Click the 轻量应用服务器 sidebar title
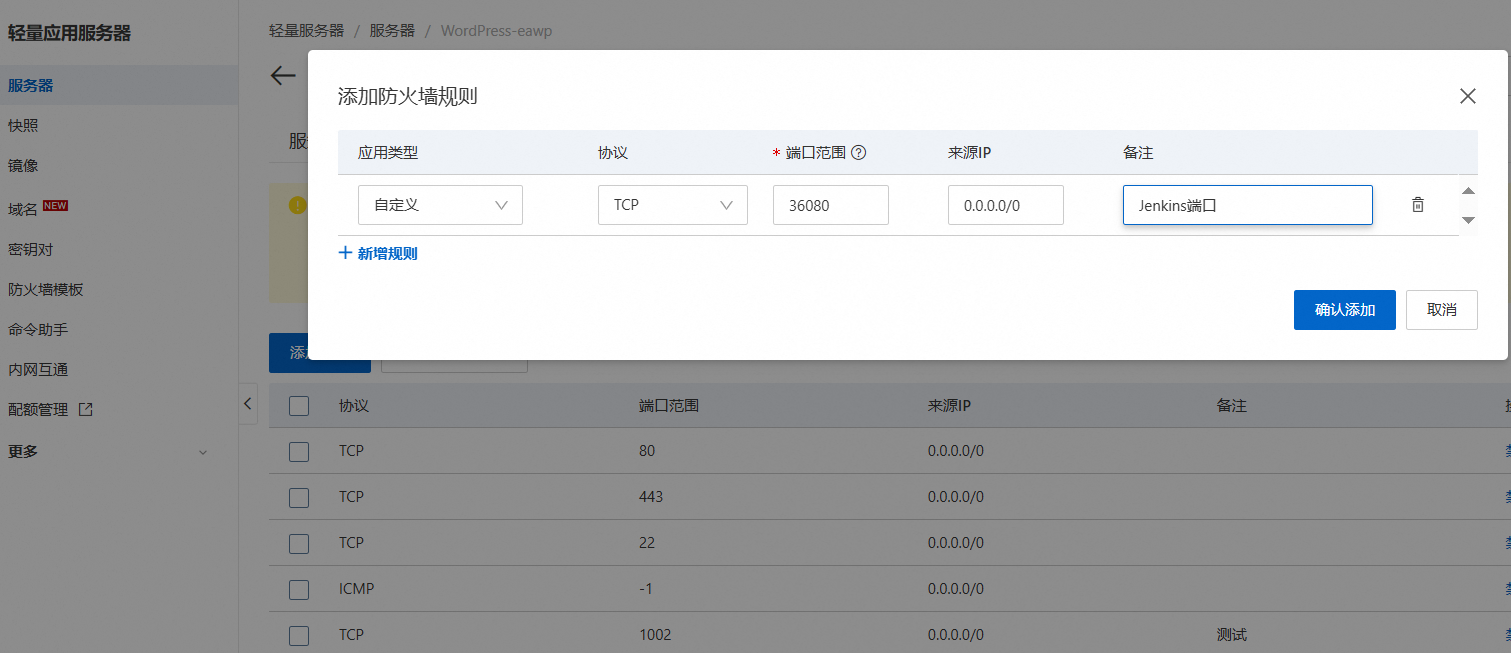This screenshot has height=653, width=1511. click(69, 33)
